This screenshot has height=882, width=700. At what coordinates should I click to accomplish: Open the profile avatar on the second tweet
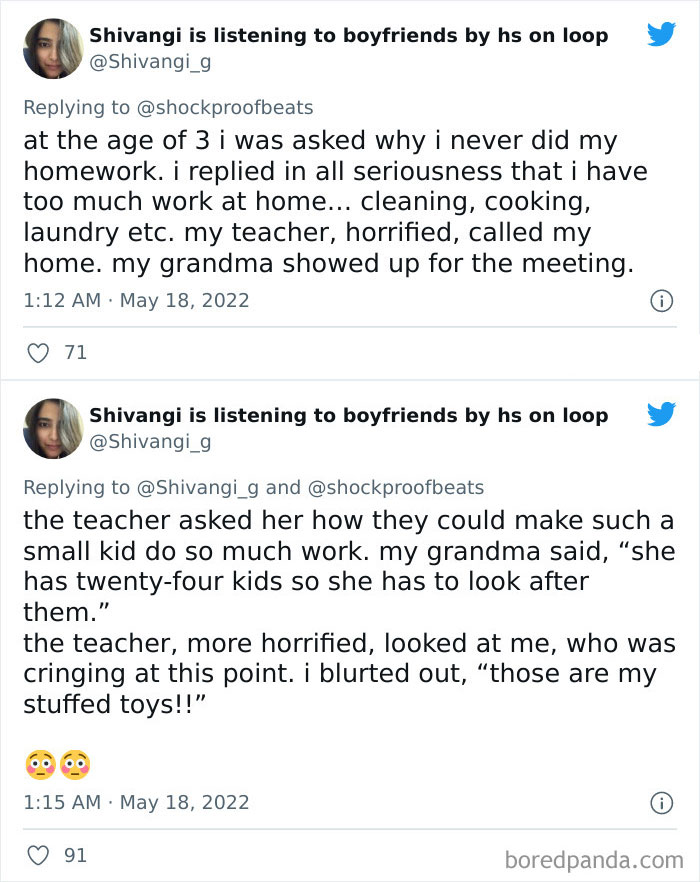pos(52,428)
